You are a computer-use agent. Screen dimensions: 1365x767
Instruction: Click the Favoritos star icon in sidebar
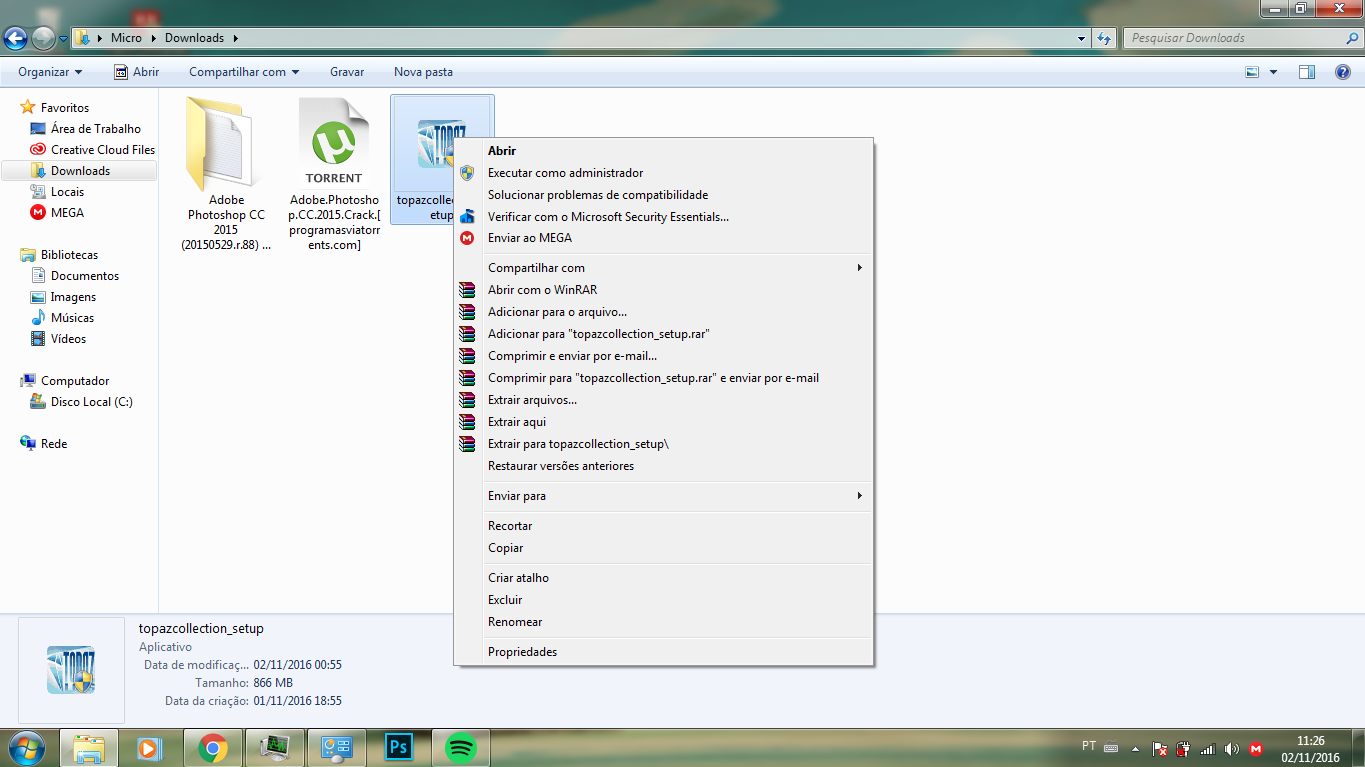click(28, 107)
